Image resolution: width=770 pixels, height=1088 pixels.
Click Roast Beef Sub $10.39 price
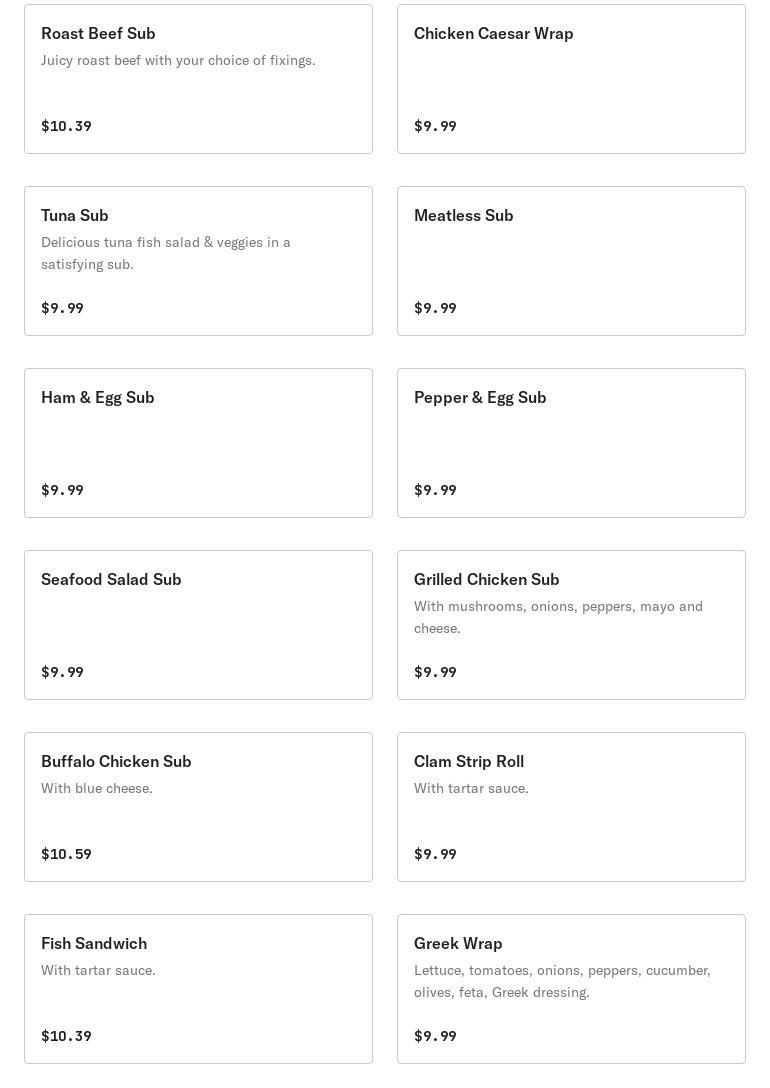66,126
